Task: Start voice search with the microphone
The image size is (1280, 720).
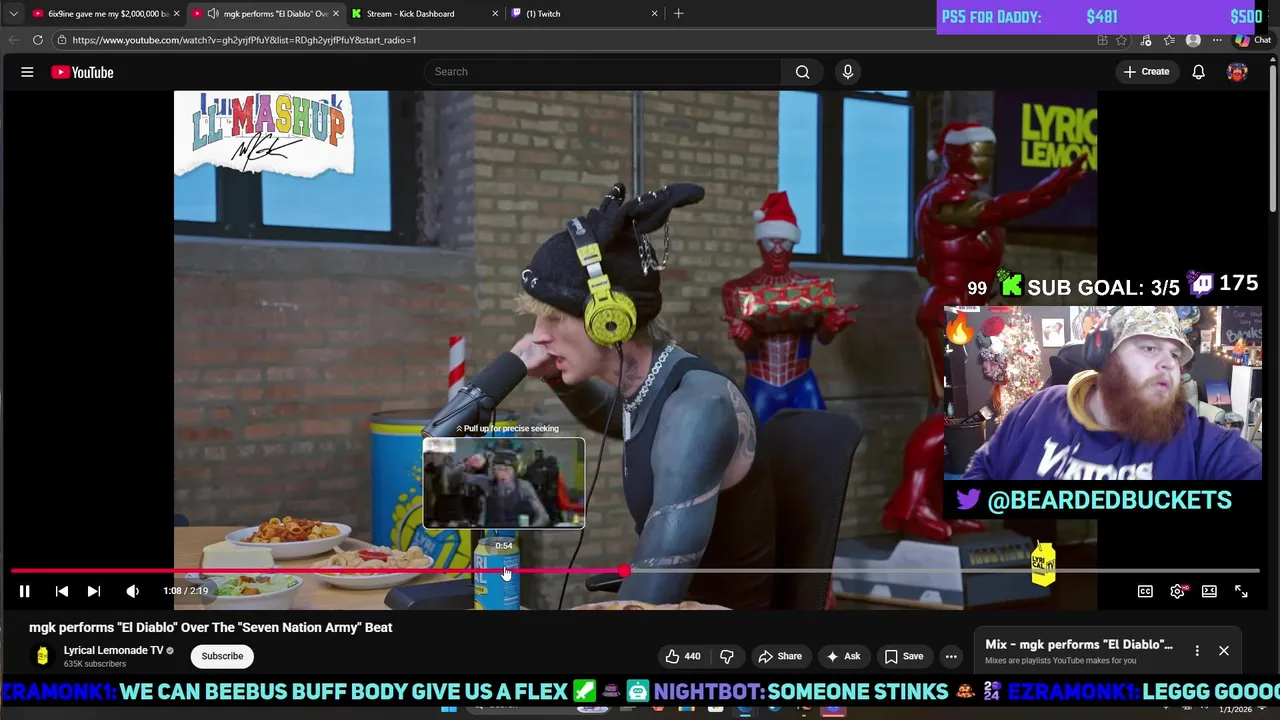Action: (848, 72)
